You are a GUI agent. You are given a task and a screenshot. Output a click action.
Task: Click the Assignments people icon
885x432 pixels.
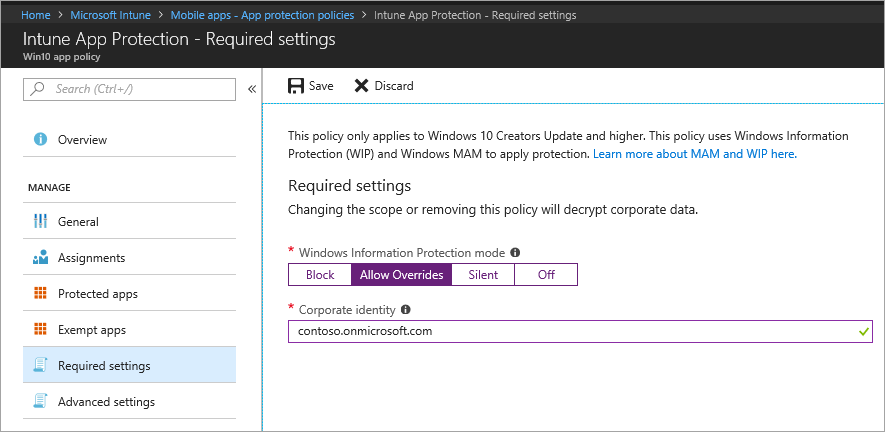(x=41, y=258)
